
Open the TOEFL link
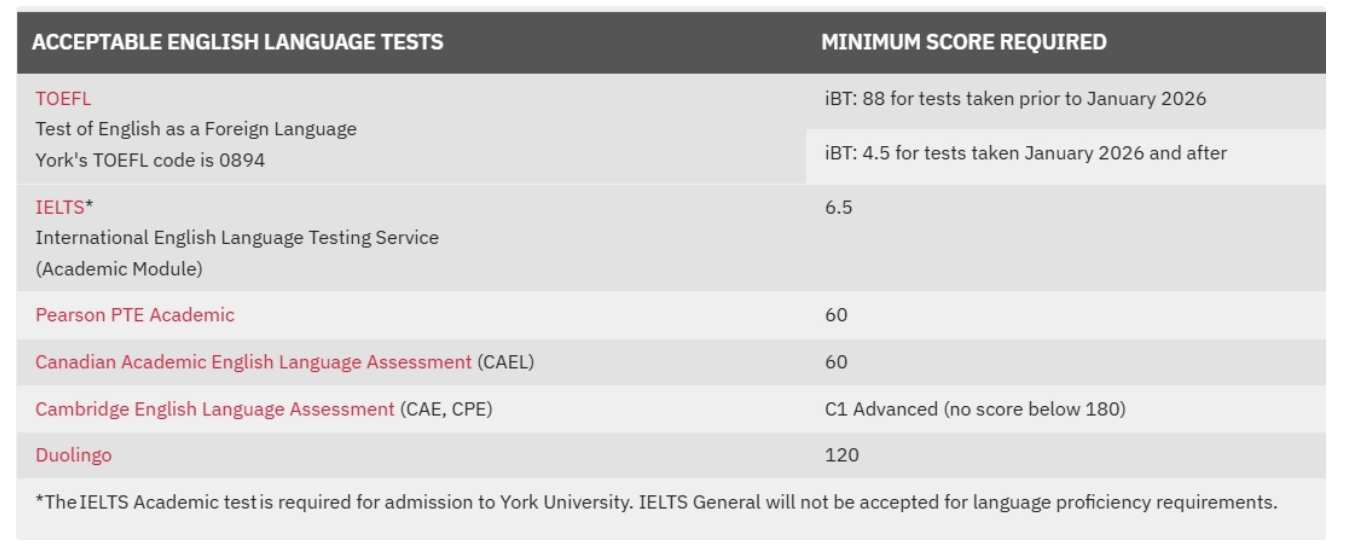point(62,99)
